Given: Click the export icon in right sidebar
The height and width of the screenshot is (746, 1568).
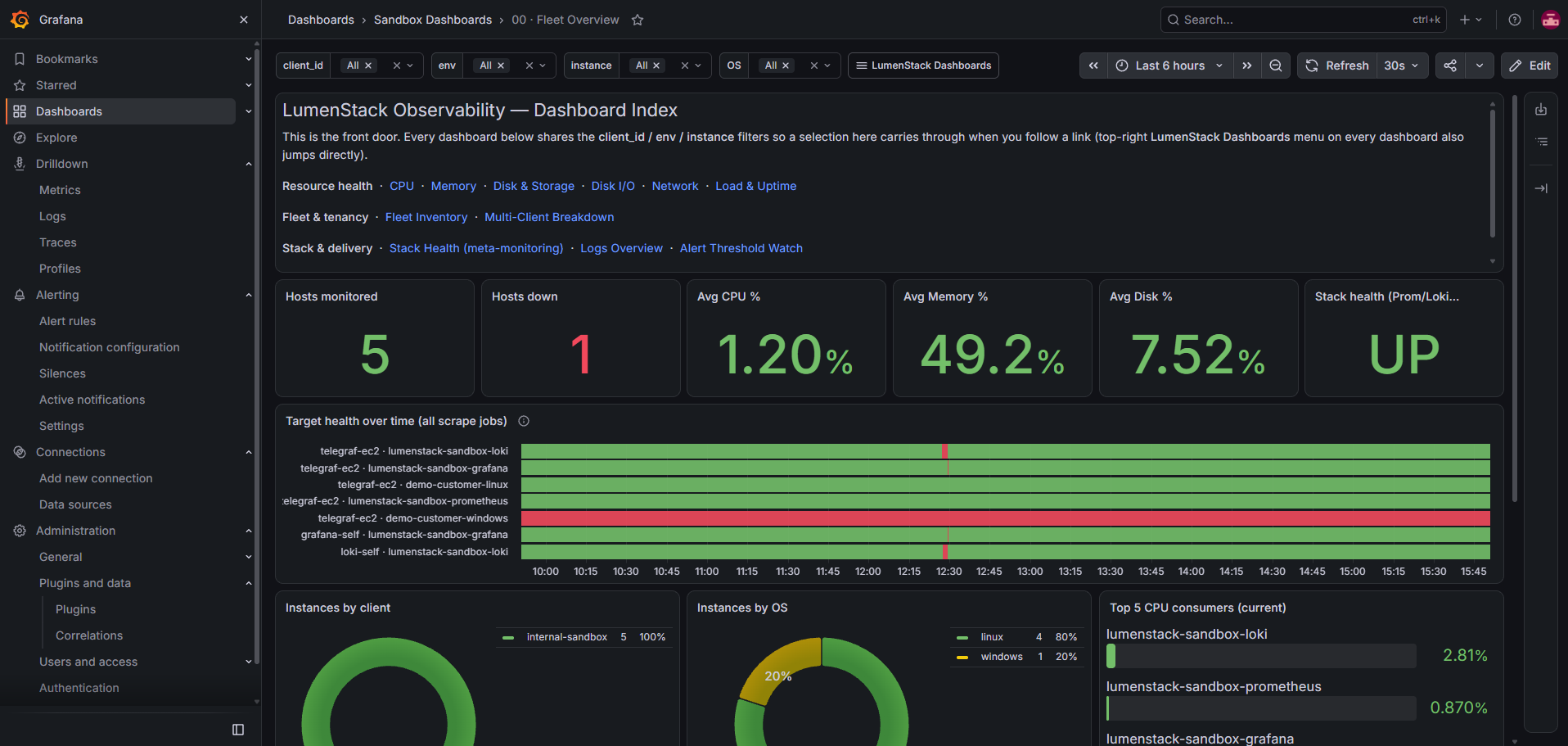Looking at the screenshot, I should [1541, 110].
